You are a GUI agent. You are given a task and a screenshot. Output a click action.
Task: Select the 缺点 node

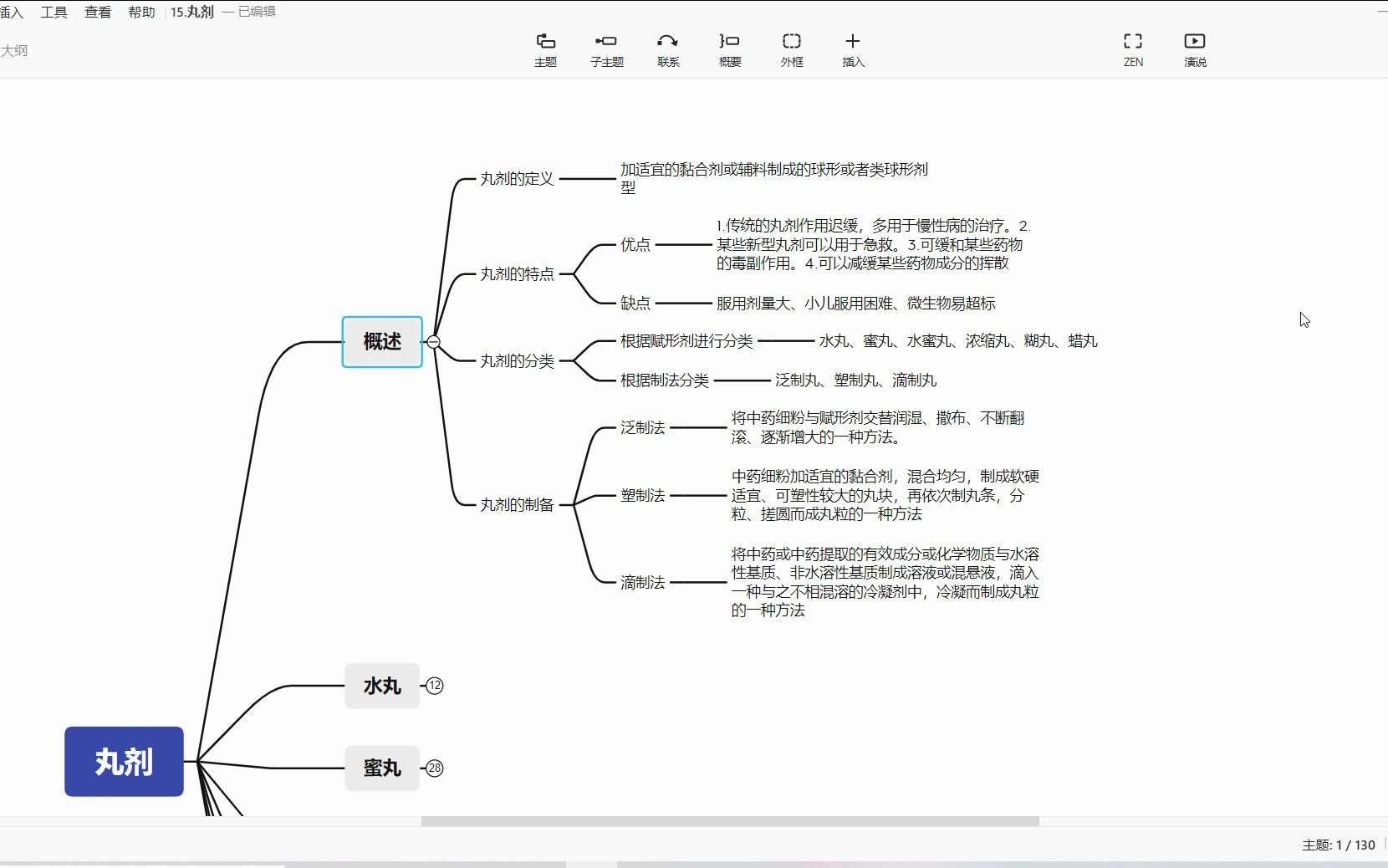click(x=635, y=304)
